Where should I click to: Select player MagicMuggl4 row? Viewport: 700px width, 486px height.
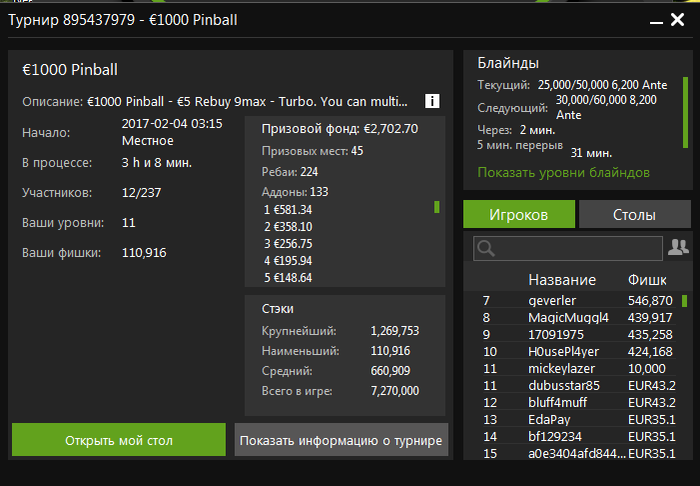point(578,317)
